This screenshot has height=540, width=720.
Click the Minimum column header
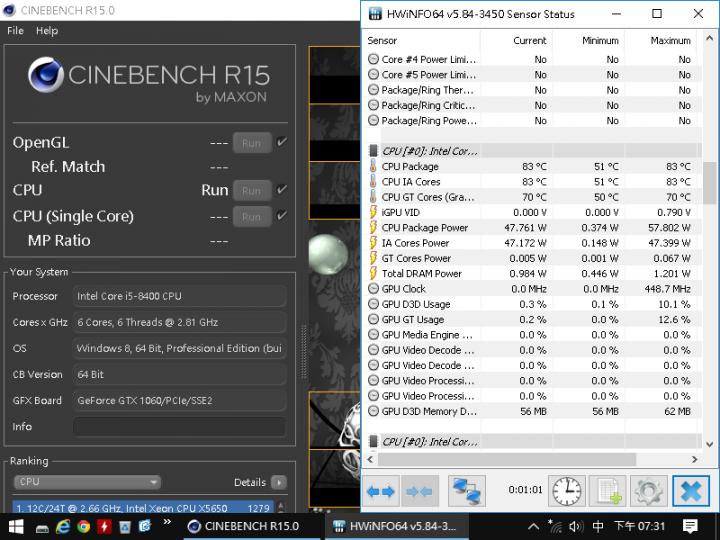click(588, 40)
